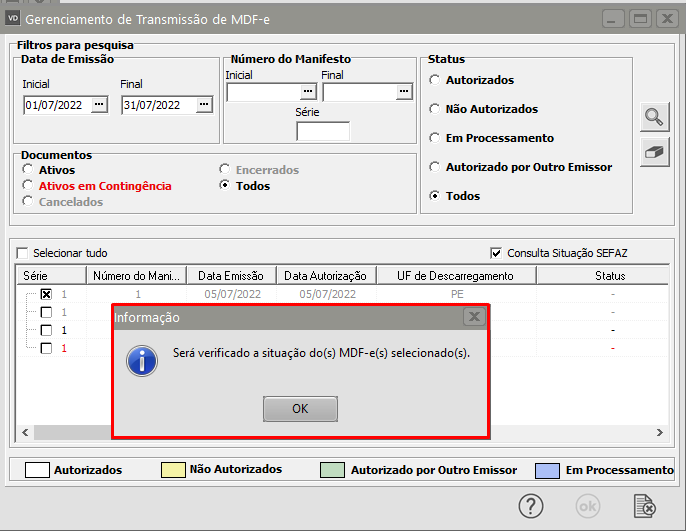Select Não Autorizados status radio button
The image size is (686, 531).
[x=434, y=108]
